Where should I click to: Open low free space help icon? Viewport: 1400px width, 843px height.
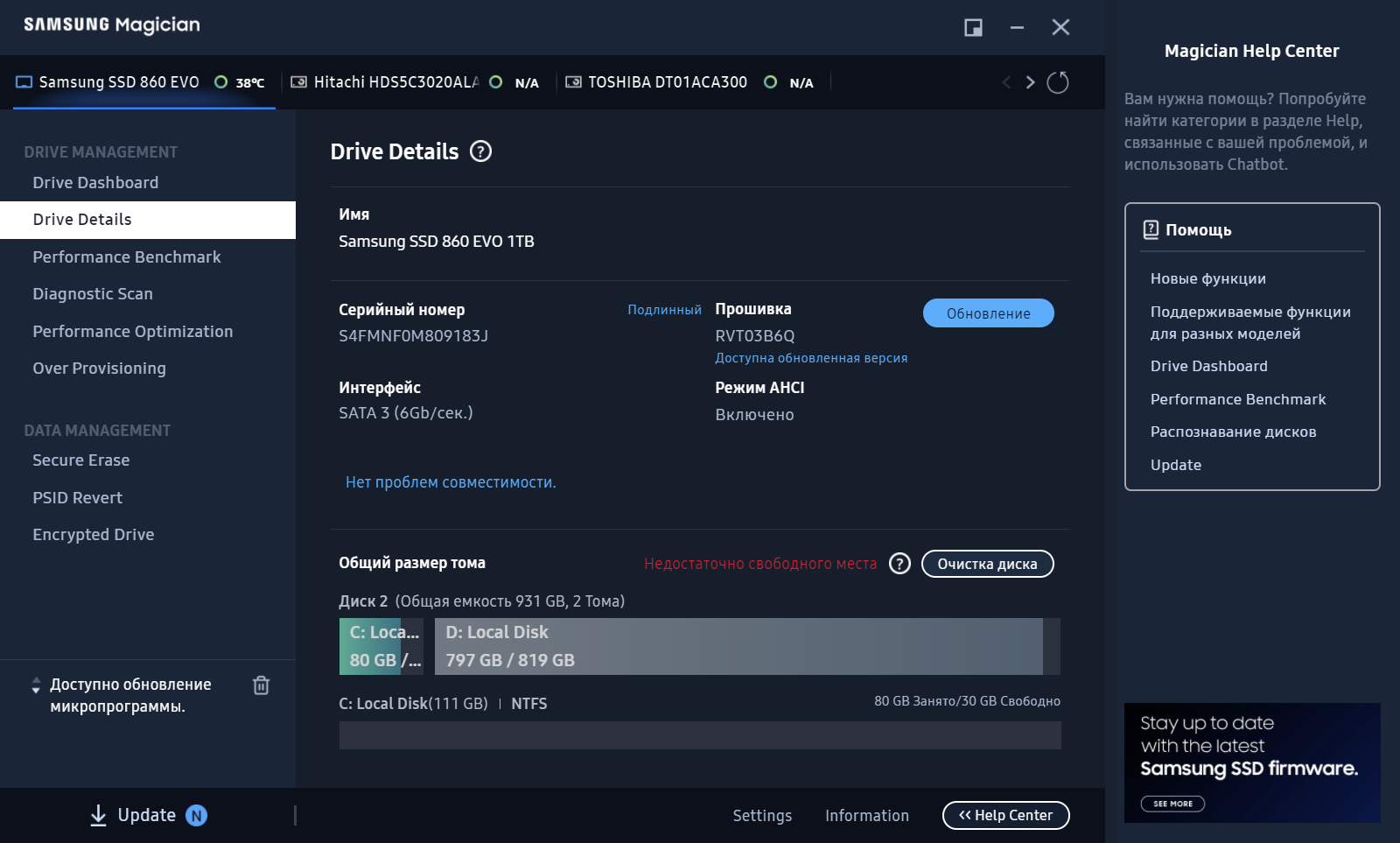click(x=899, y=564)
